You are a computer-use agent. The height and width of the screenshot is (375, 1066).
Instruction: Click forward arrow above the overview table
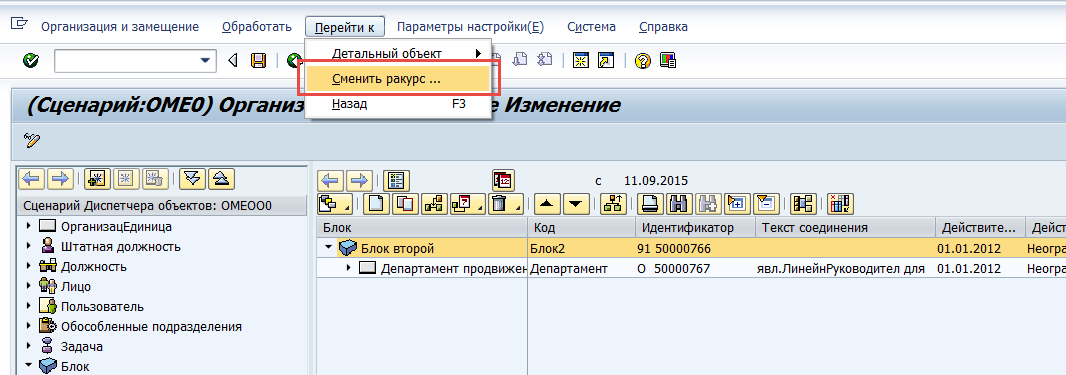click(359, 181)
